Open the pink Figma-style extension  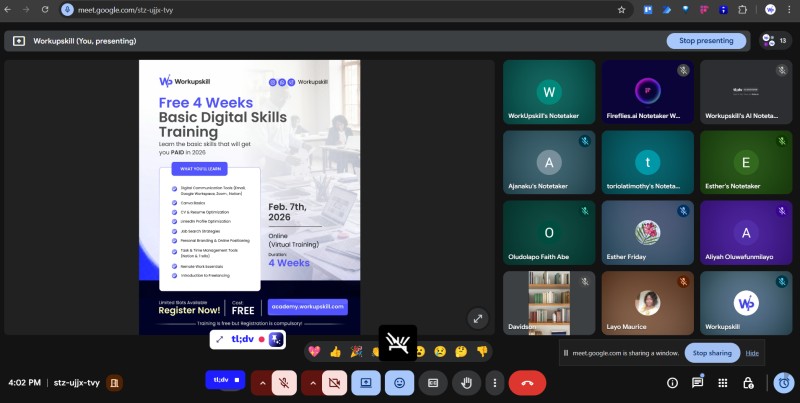705,10
